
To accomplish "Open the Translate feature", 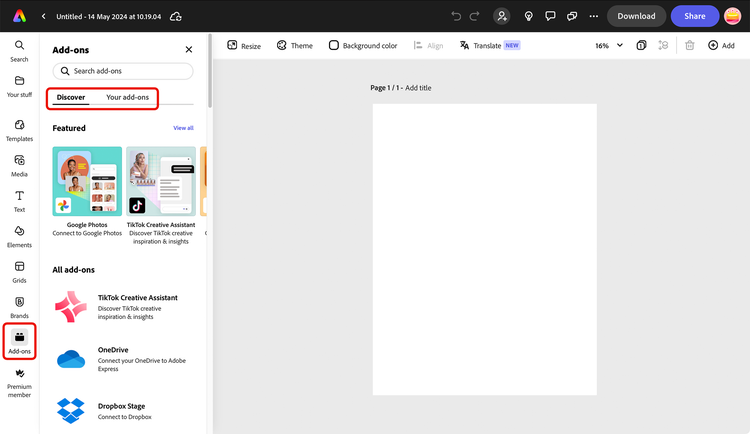I will pos(490,45).
